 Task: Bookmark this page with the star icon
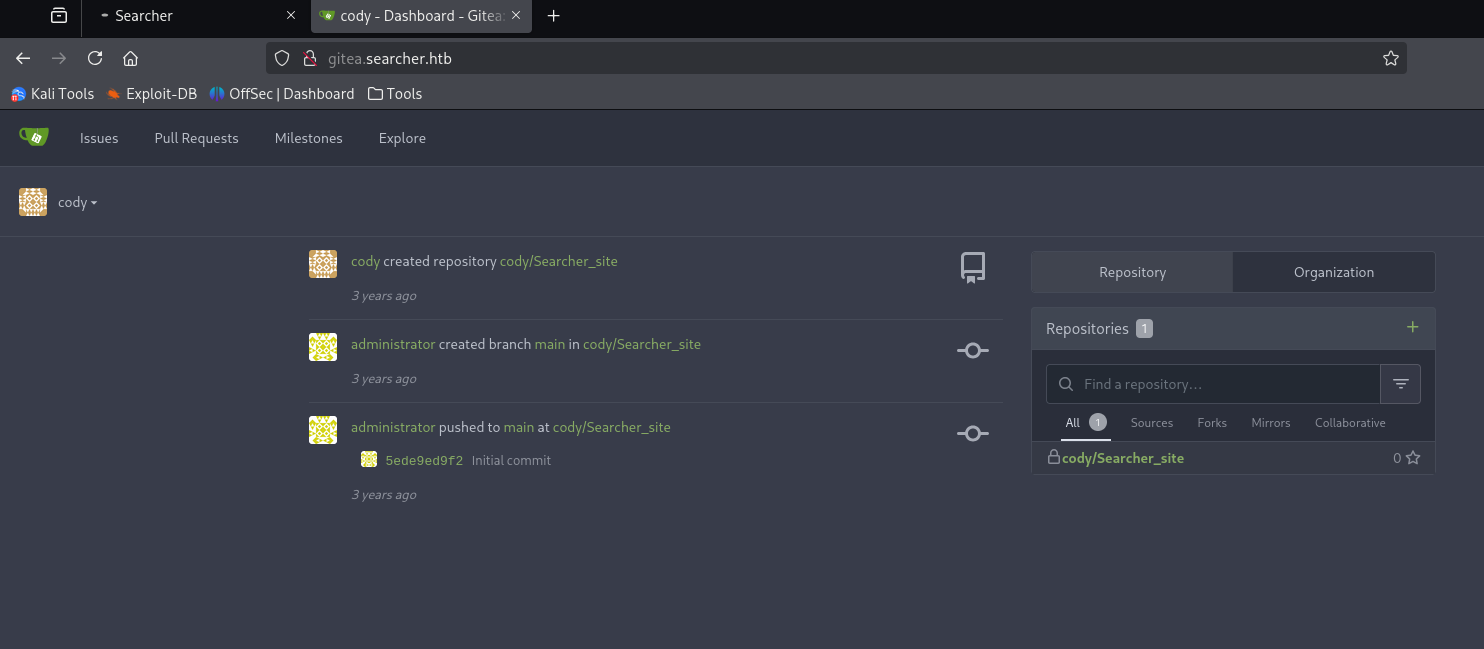(1390, 58)
